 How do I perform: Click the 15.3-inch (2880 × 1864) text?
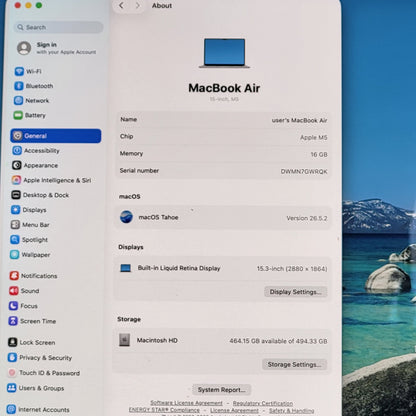292,269
